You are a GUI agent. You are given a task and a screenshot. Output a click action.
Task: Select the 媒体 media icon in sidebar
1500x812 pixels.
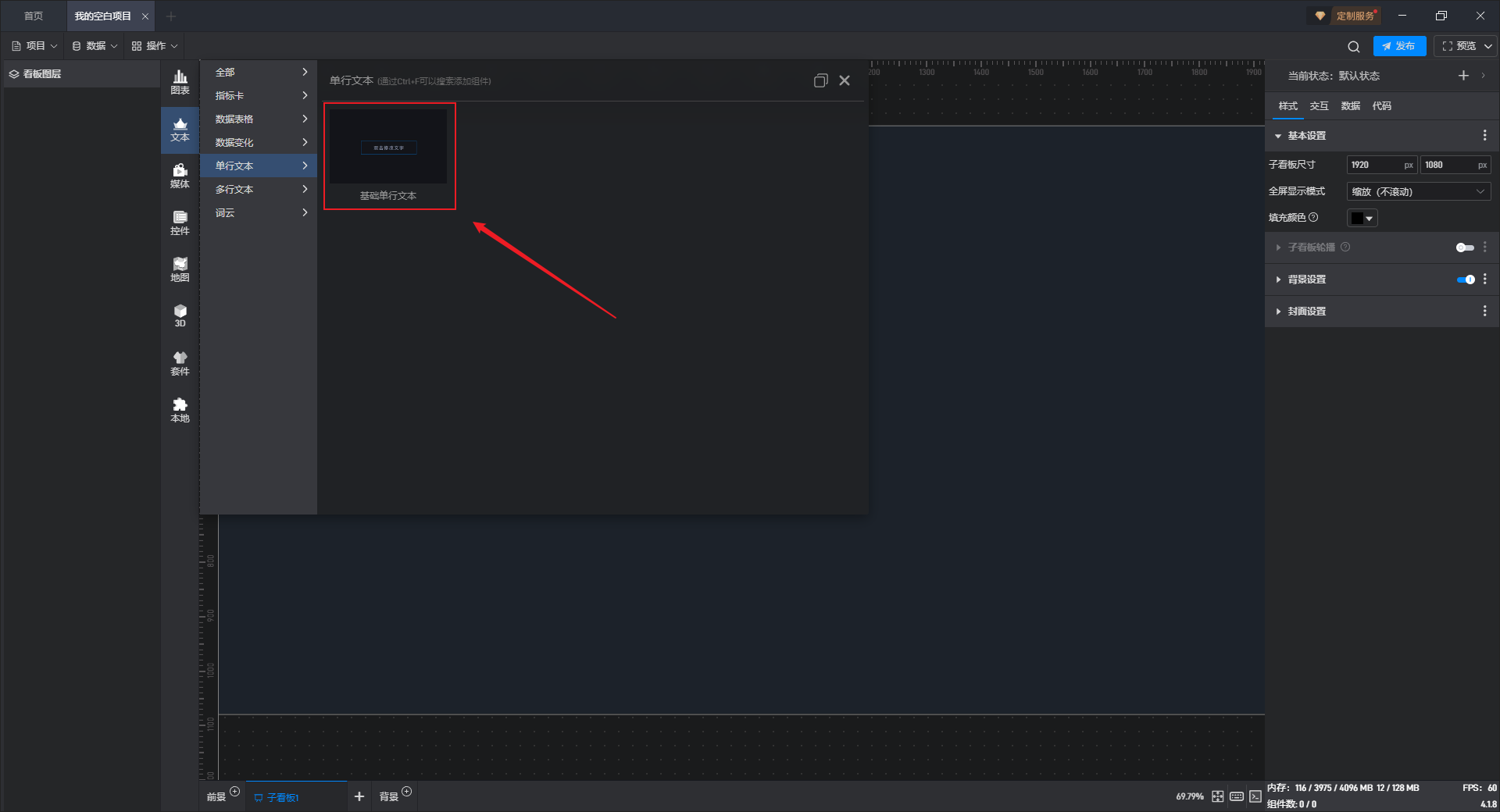pyautogui.click(x=180, y=175)
